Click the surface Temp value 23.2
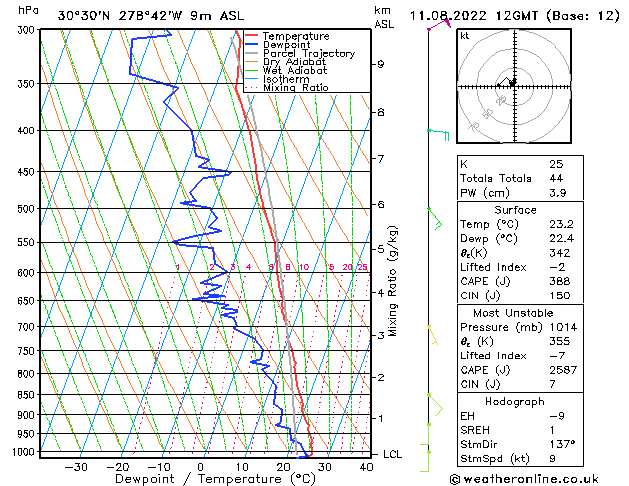Screen dimensions: 629x486 pyautogui.click(x=562, y=224)
